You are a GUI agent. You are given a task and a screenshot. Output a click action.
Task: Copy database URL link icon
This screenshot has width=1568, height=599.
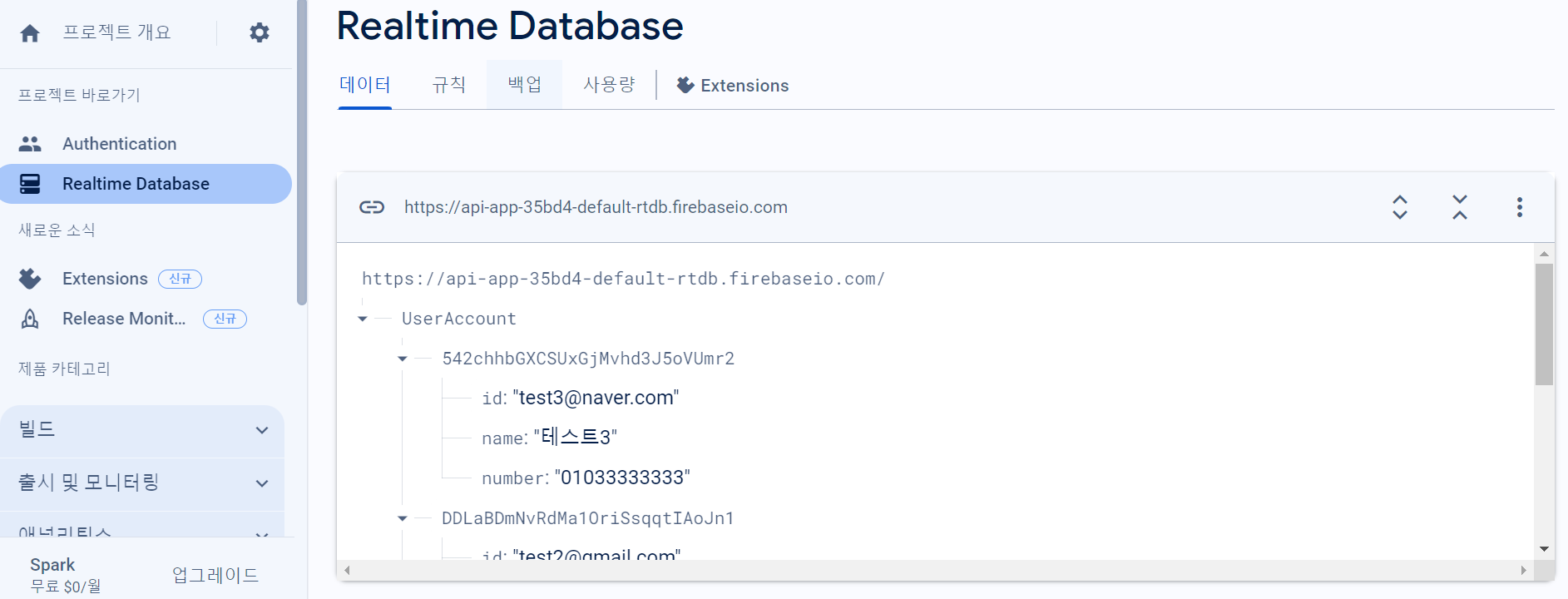(x=372, y=207)
